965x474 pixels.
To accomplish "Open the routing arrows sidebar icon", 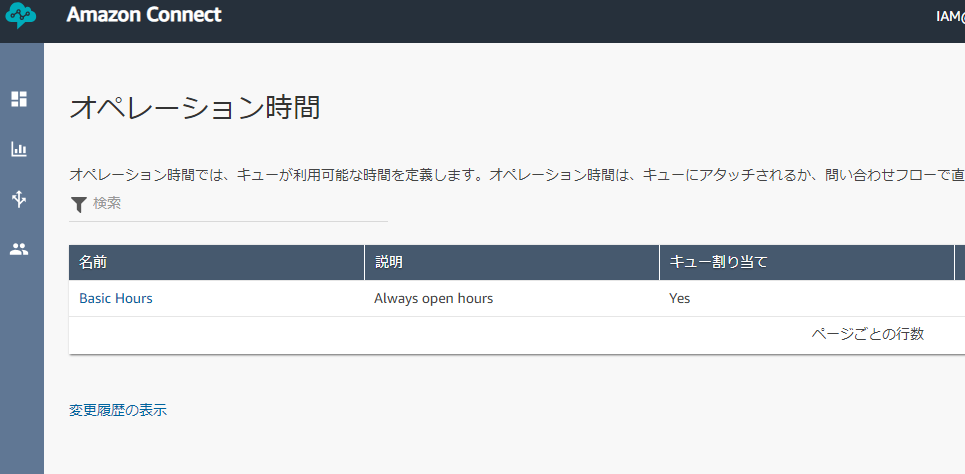I will coord(19,198).
